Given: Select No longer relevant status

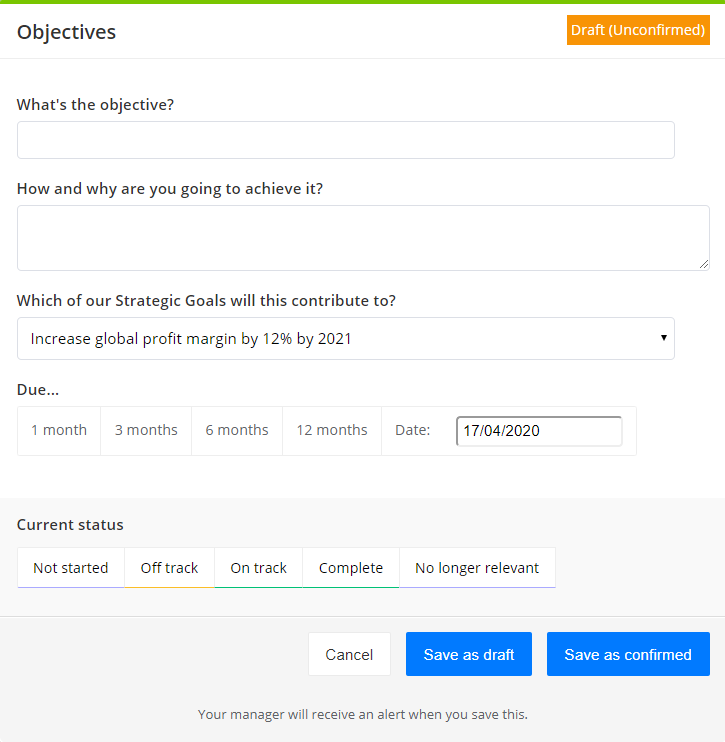Looking at the screenshot, I should click(477, 568).
